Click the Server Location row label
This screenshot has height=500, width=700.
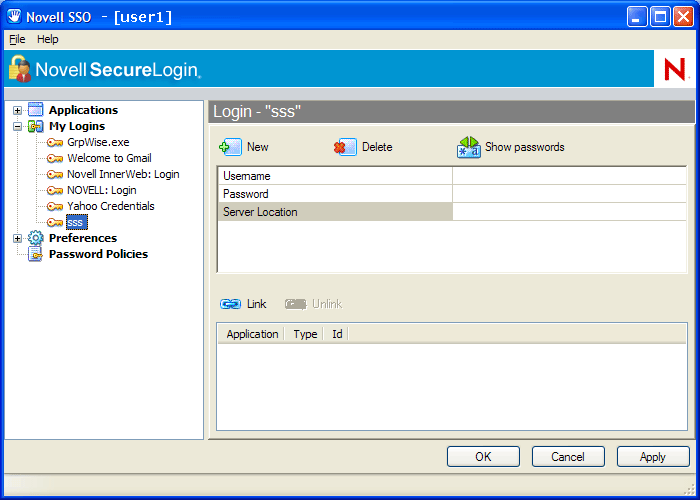pyautogui.click(x=335, y=212)
